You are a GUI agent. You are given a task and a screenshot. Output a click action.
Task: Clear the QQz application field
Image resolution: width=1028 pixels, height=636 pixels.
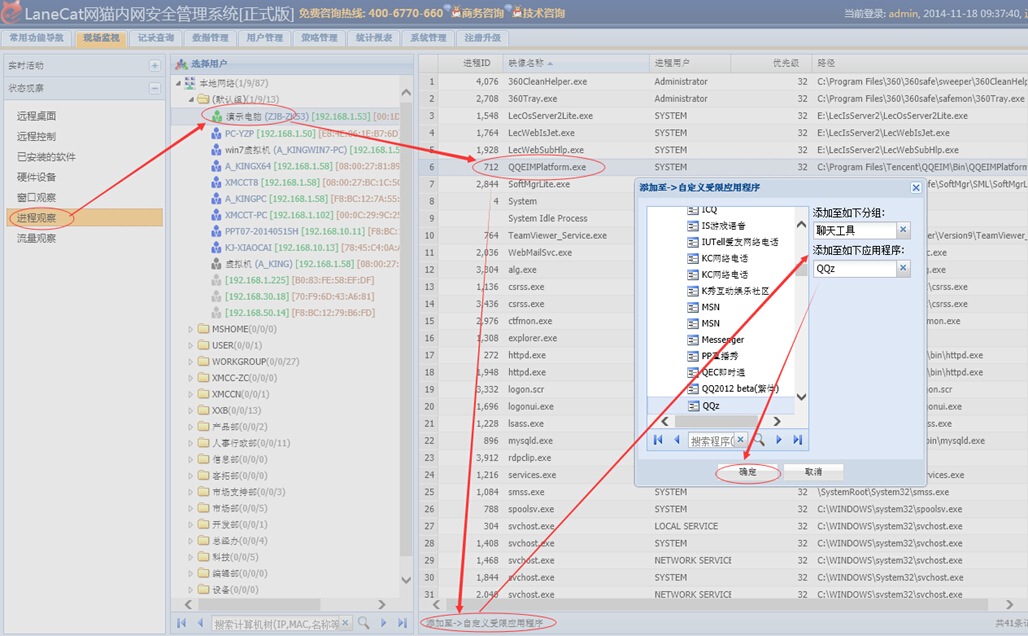[902, 268]
